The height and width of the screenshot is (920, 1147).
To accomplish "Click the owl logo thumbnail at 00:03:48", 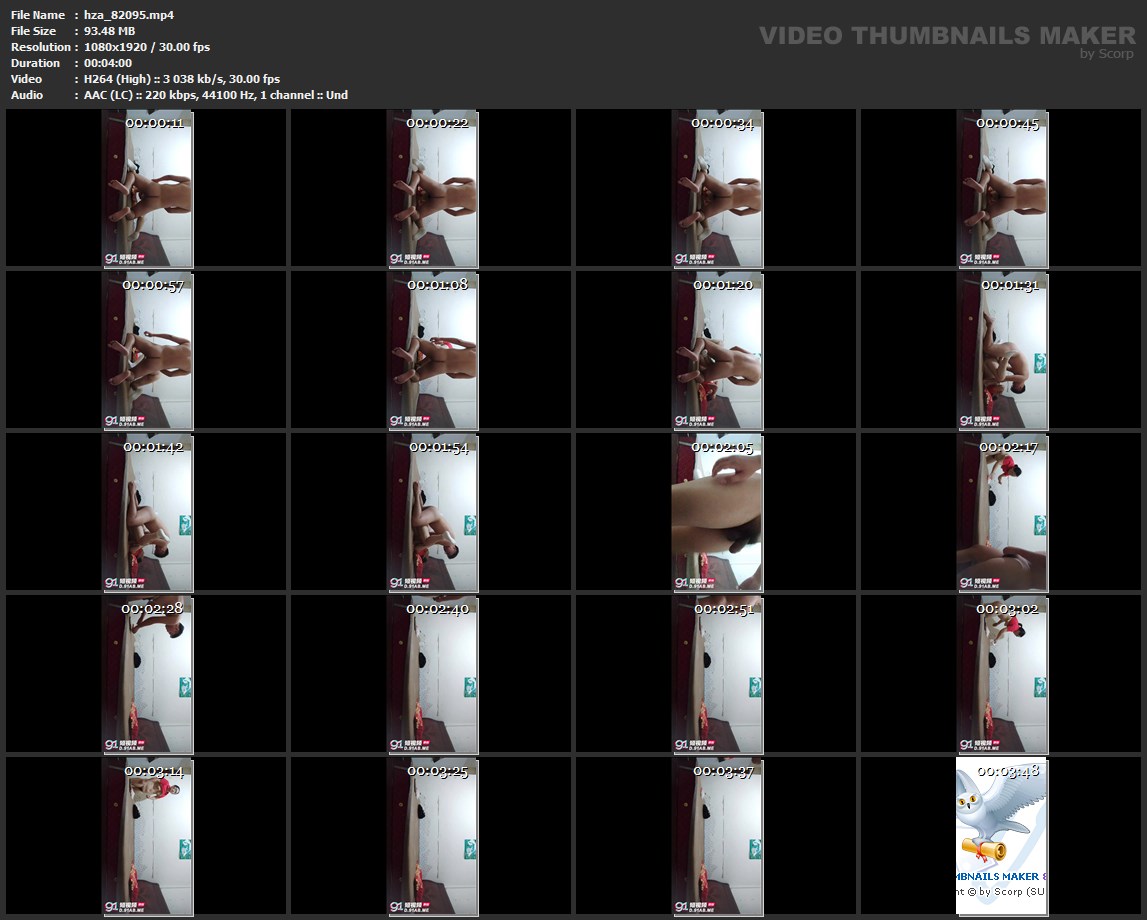I will (x=1002, y=837).
